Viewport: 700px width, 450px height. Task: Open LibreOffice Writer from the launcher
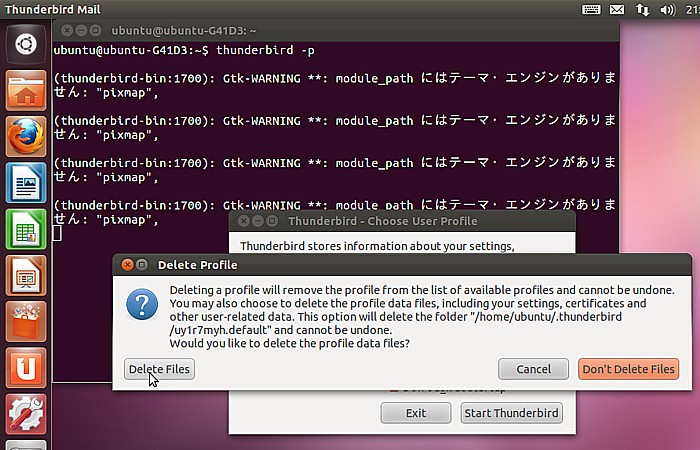pyautogui.click(x=26, y=183)
